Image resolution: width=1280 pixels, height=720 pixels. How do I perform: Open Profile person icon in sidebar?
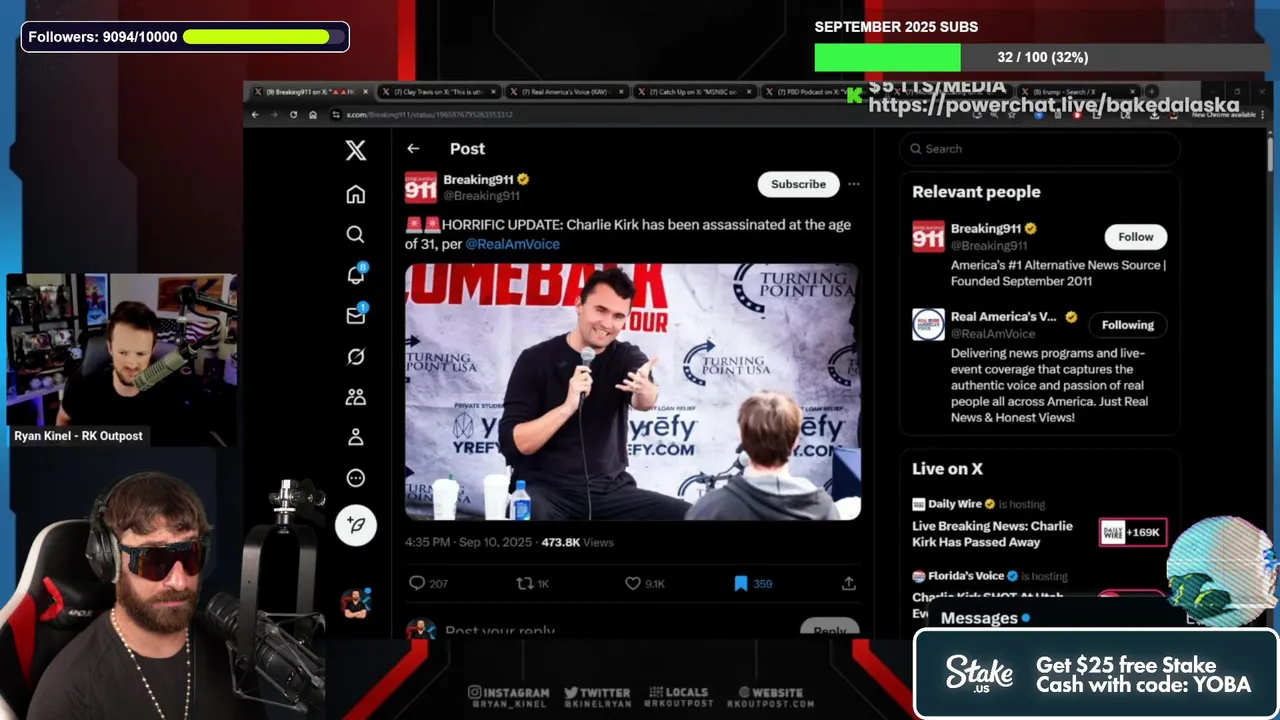tap(356, 437)
